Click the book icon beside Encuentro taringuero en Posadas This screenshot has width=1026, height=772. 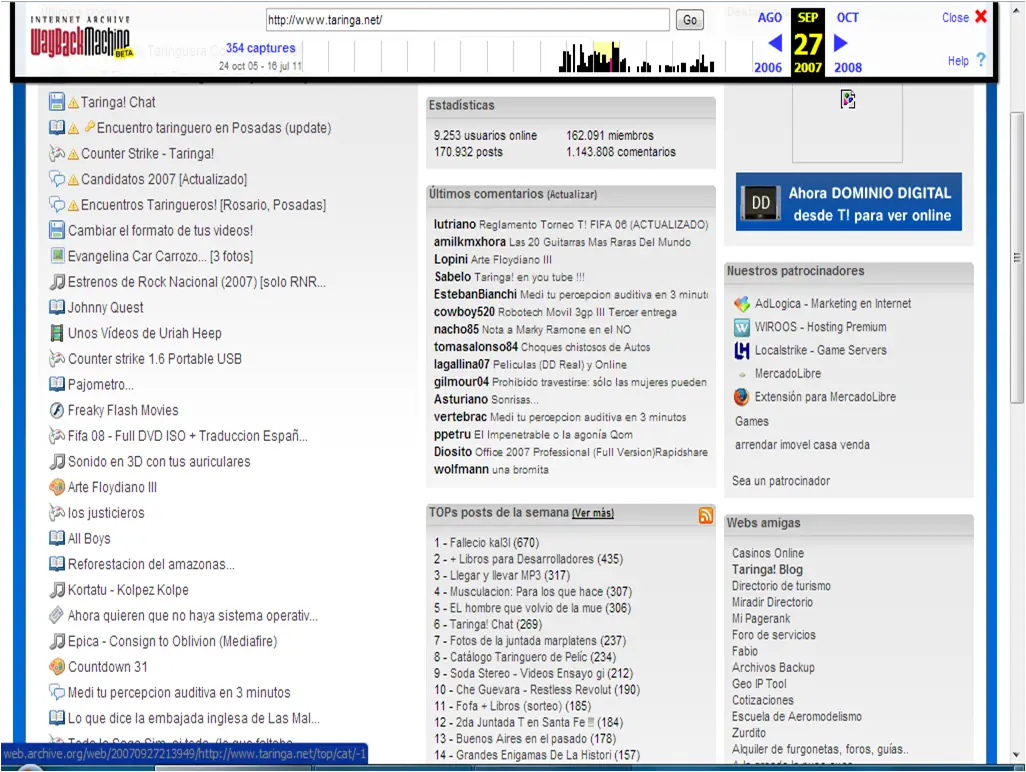(x=57, y=127)
